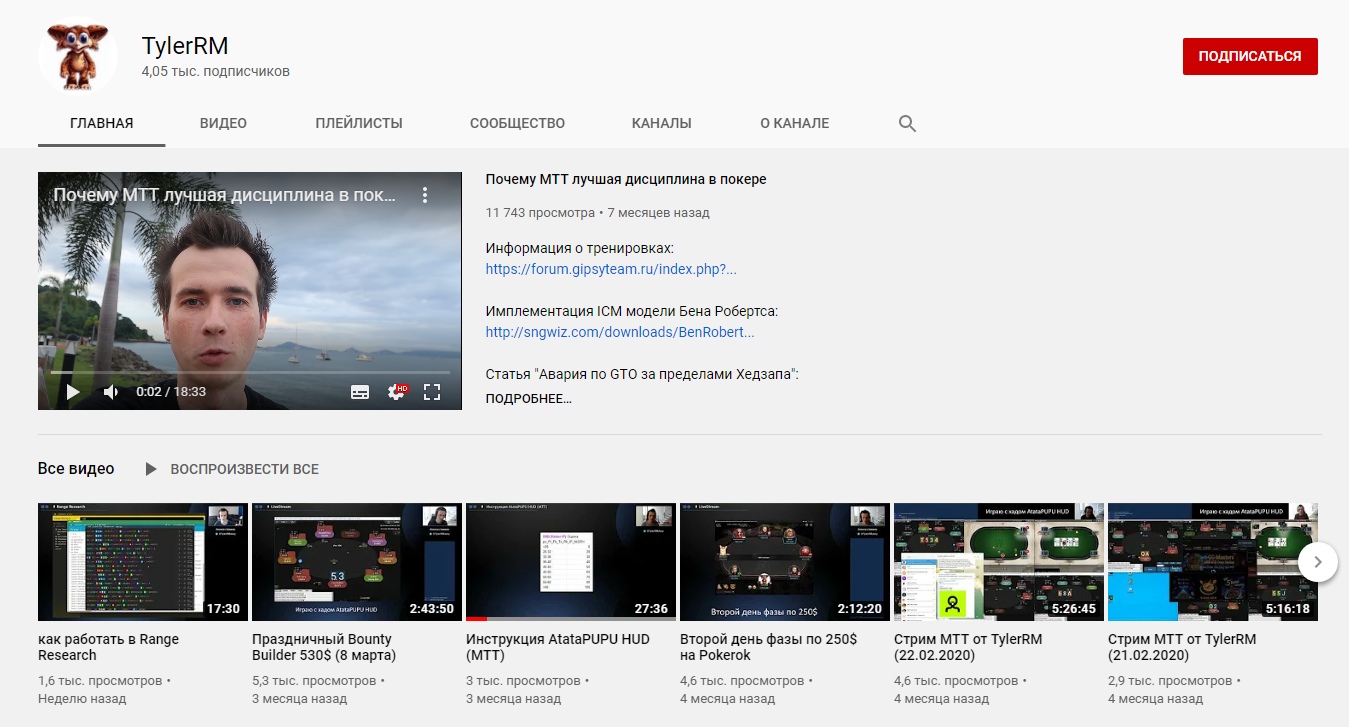The width and height of the screenshot is (1349, 727).
Task: Open the 22.02.2020 stream thumbnail
Action: [x=999, y=562]
